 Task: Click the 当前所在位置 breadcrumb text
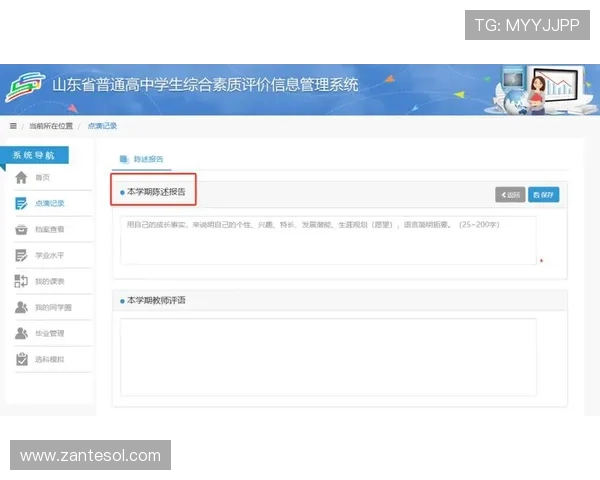(x=51, y=126)
